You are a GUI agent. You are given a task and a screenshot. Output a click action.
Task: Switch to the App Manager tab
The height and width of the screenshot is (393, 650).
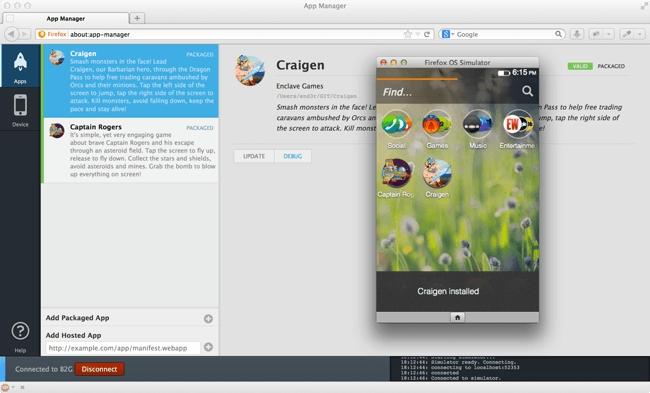coord(65,18)
